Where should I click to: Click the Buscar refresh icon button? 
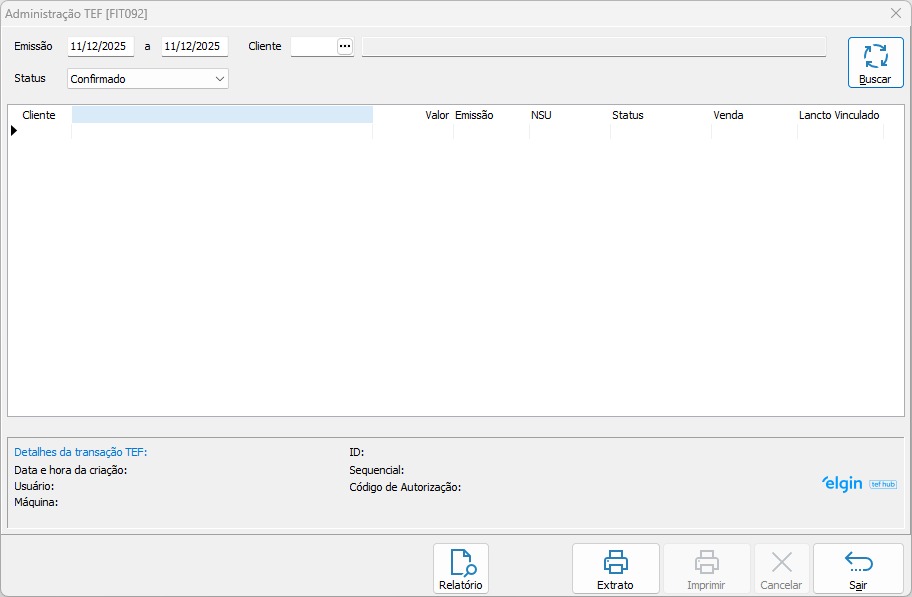(875, 62)
